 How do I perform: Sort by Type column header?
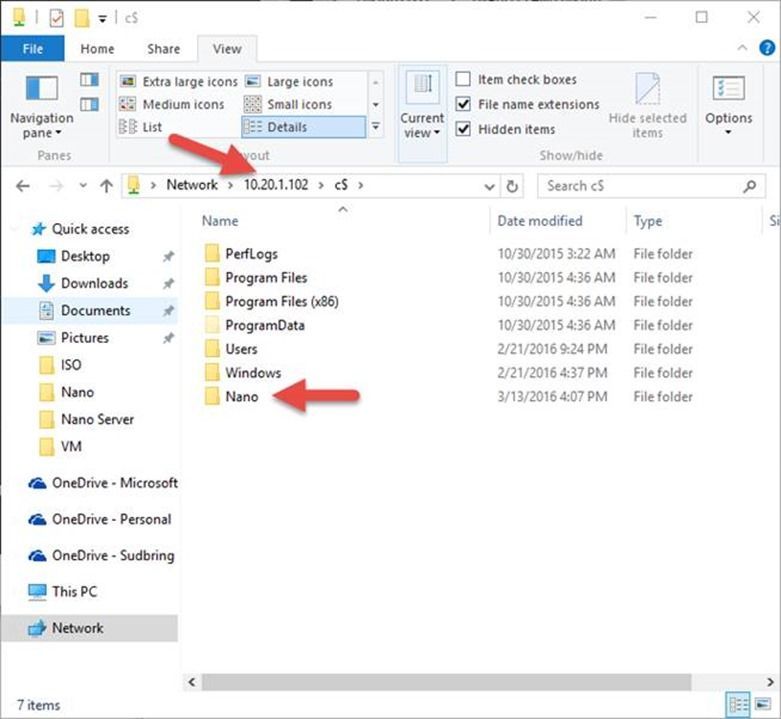pos(648,221)
